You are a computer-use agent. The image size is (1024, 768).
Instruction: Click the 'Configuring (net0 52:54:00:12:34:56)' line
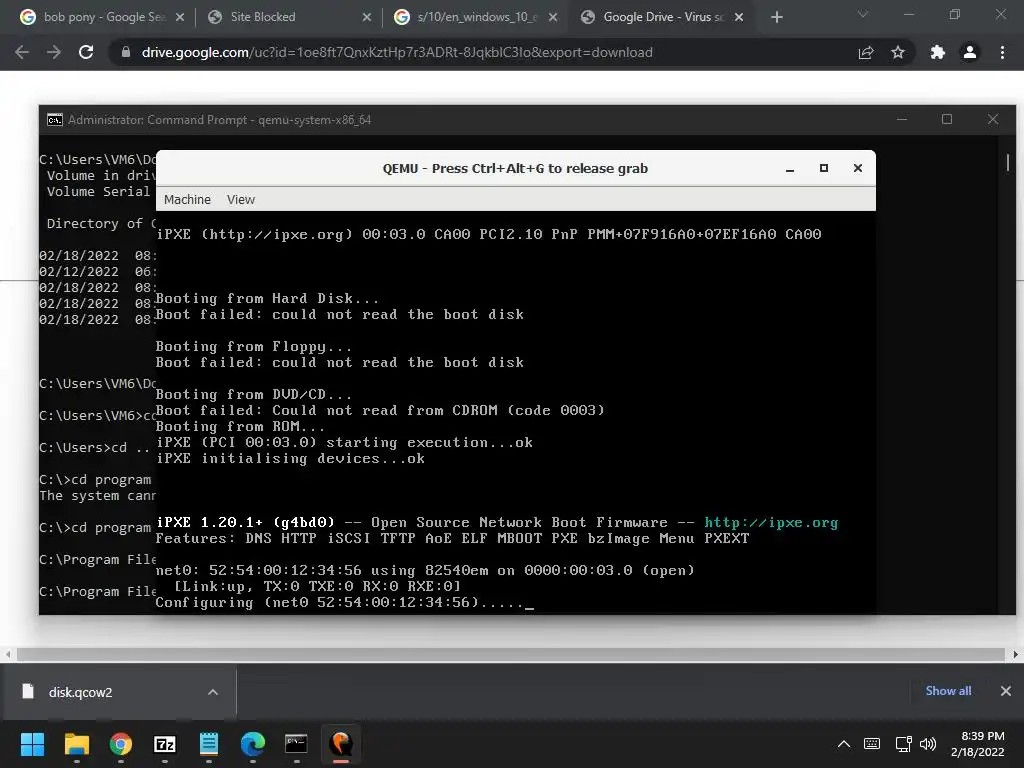[x=344, y=602]
